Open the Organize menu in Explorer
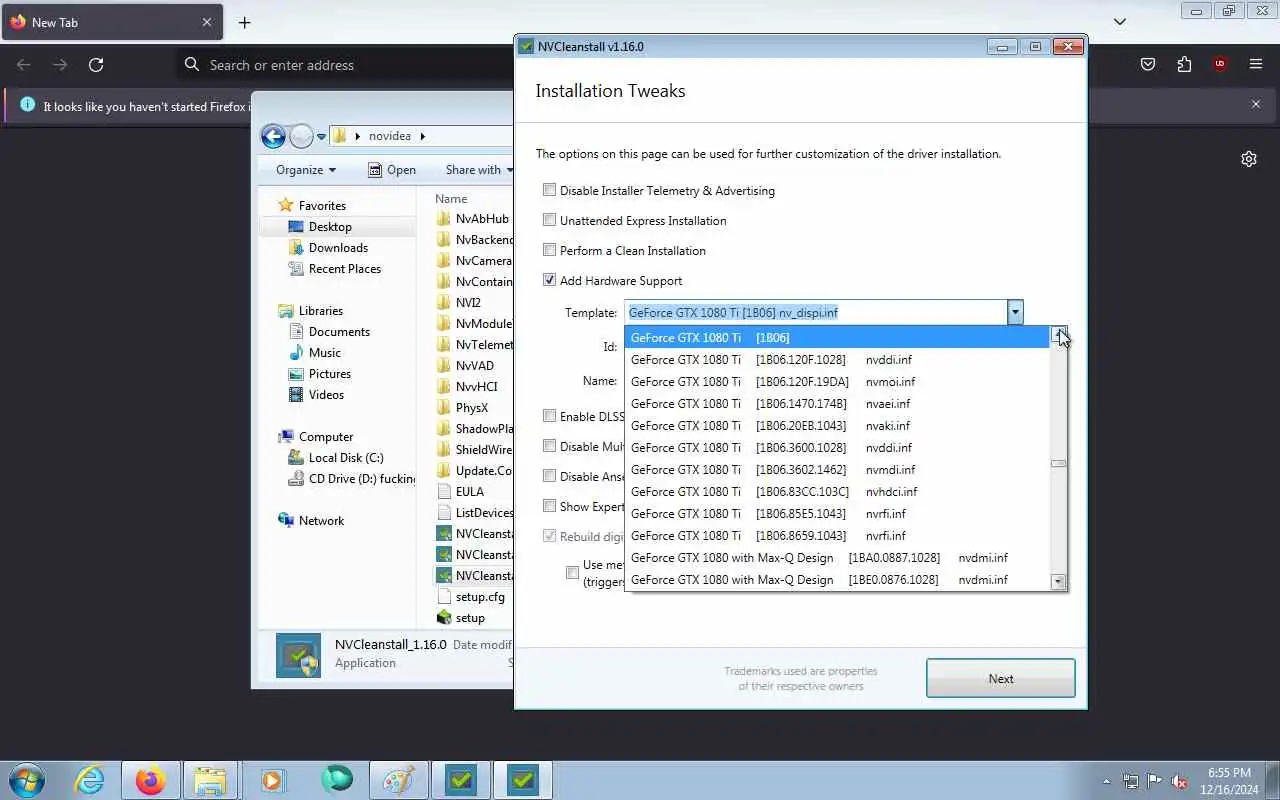This screenshot has height=800, width=1280. click(306, 169)
